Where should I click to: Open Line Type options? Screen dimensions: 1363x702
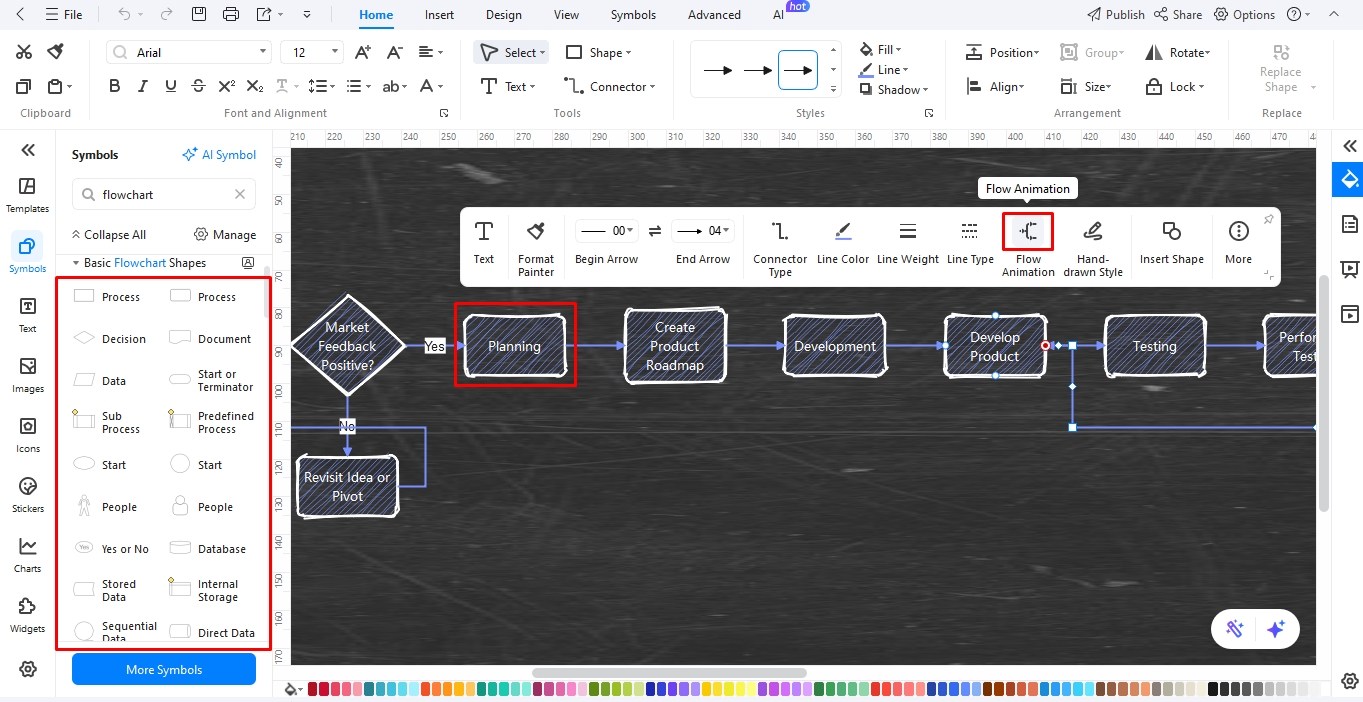[970, 243]
